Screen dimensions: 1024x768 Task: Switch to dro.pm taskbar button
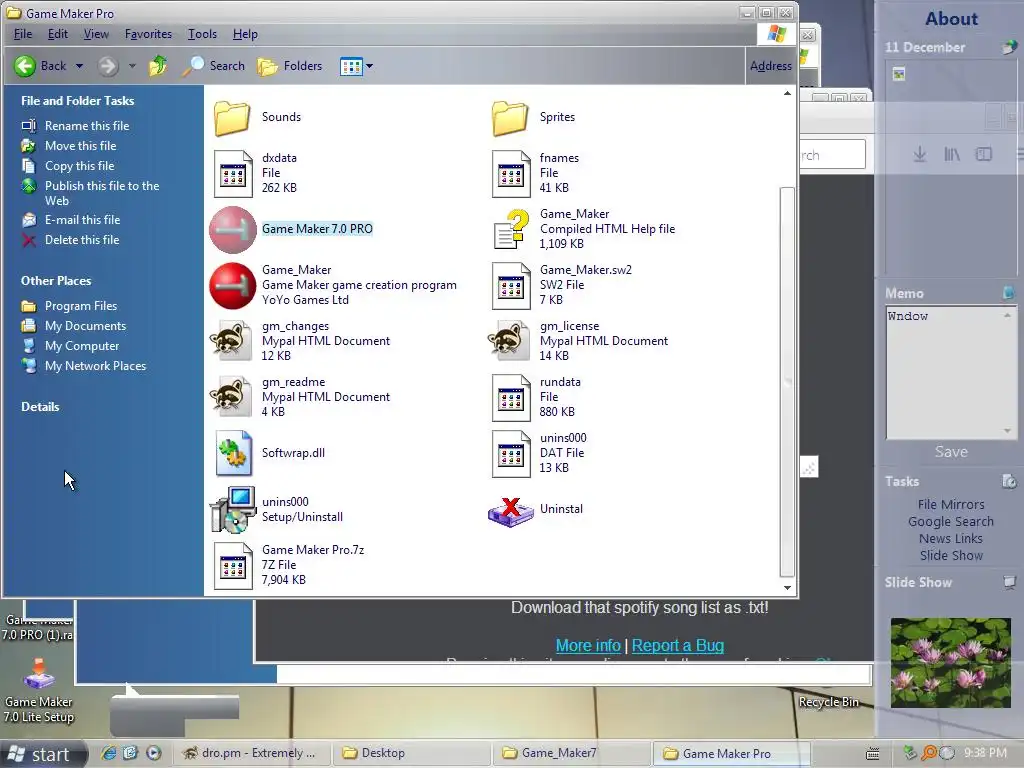point(250,753)
